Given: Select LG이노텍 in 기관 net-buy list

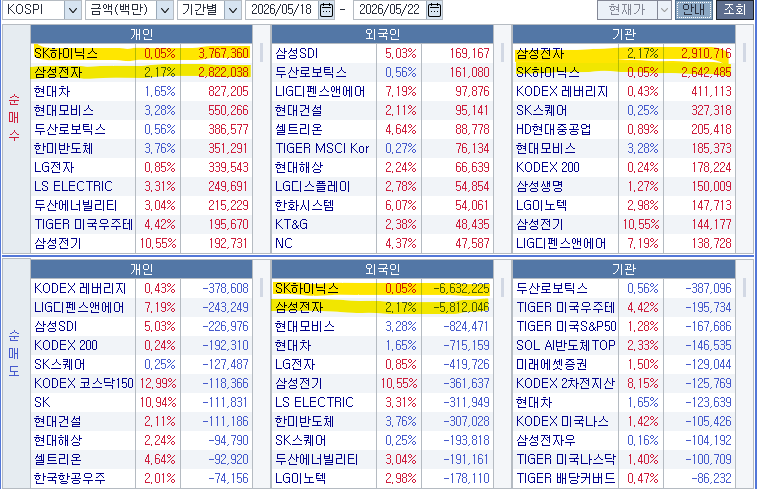Looking at the screenshot, I should (541, 205).
